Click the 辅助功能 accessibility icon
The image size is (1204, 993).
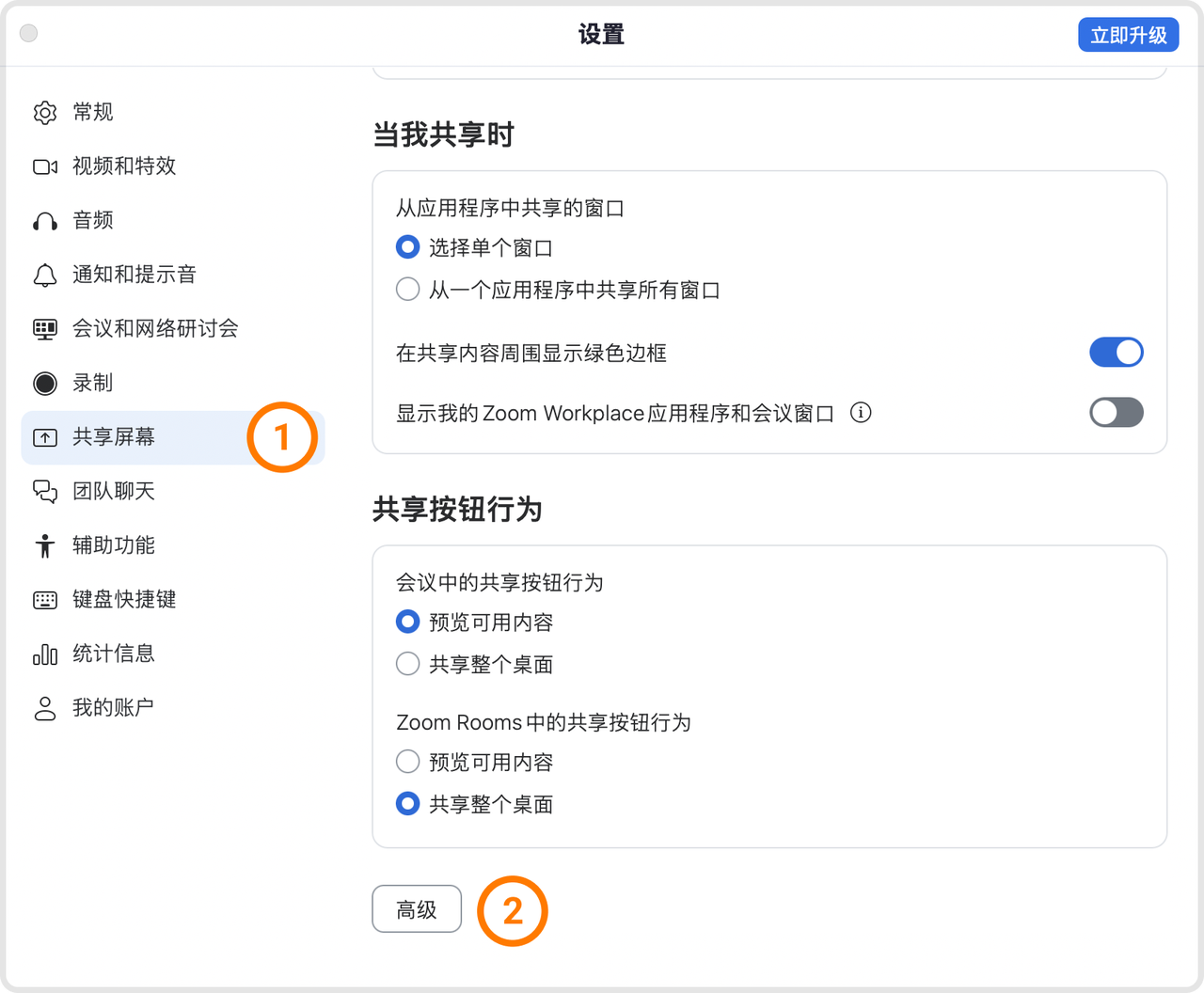click(x=44, y=544)
